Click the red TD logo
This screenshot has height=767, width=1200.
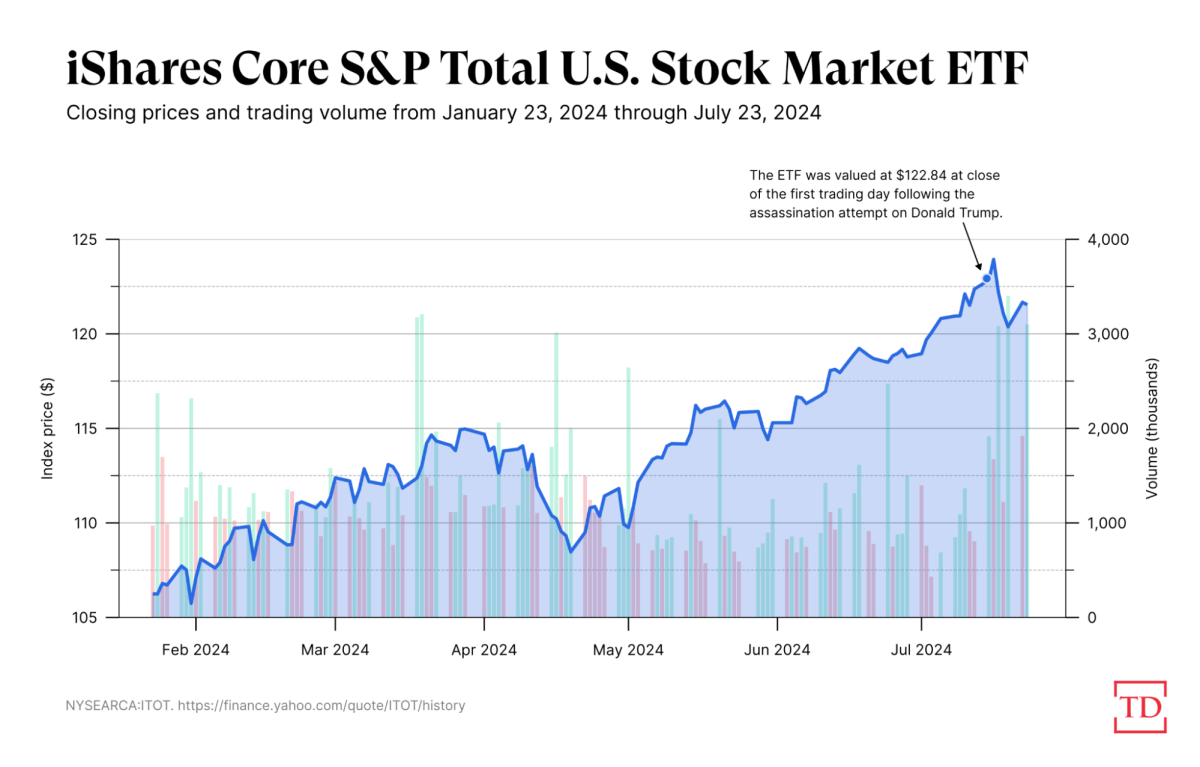pyautogui.click(x=1139, y=706)
